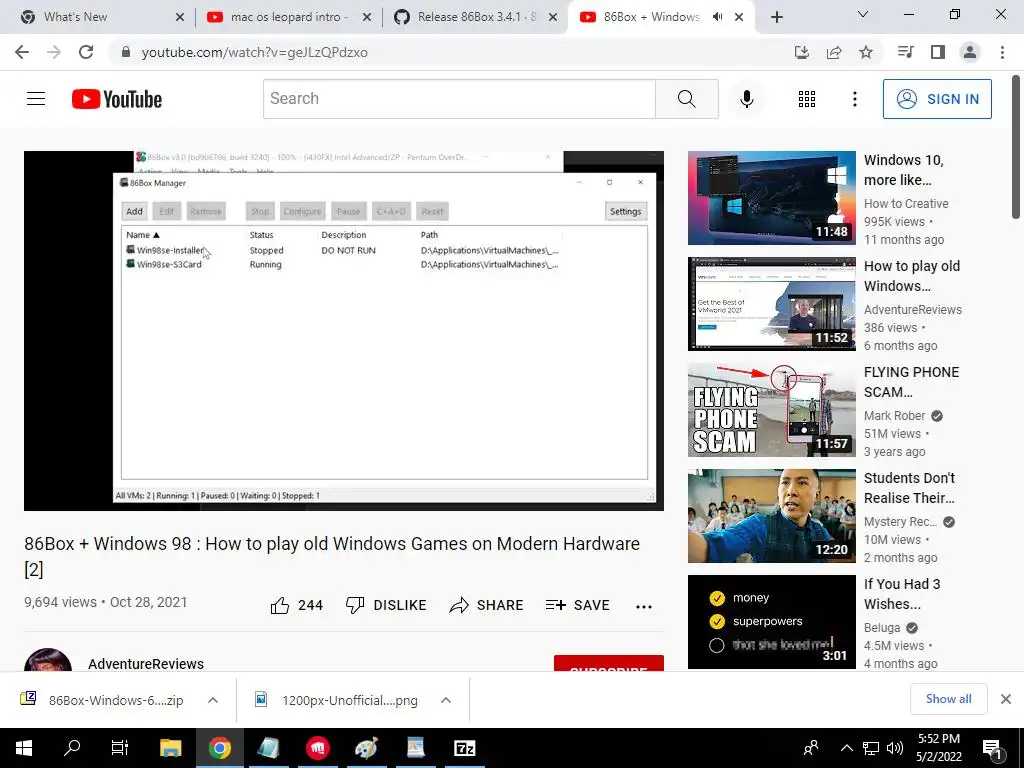Screen dimensions: 1024x768
Task: Toggle Chrome side panel icon
Action: coord(938,52)
